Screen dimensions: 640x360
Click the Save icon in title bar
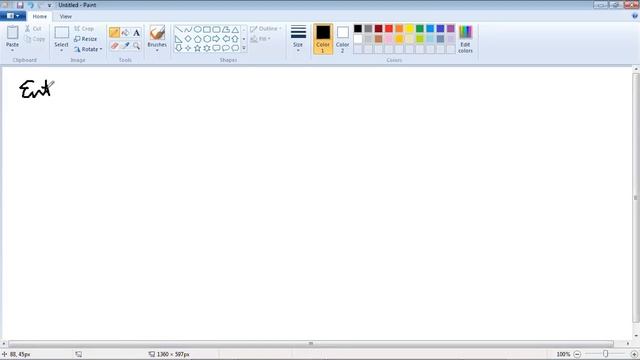(x=20, y=5)
